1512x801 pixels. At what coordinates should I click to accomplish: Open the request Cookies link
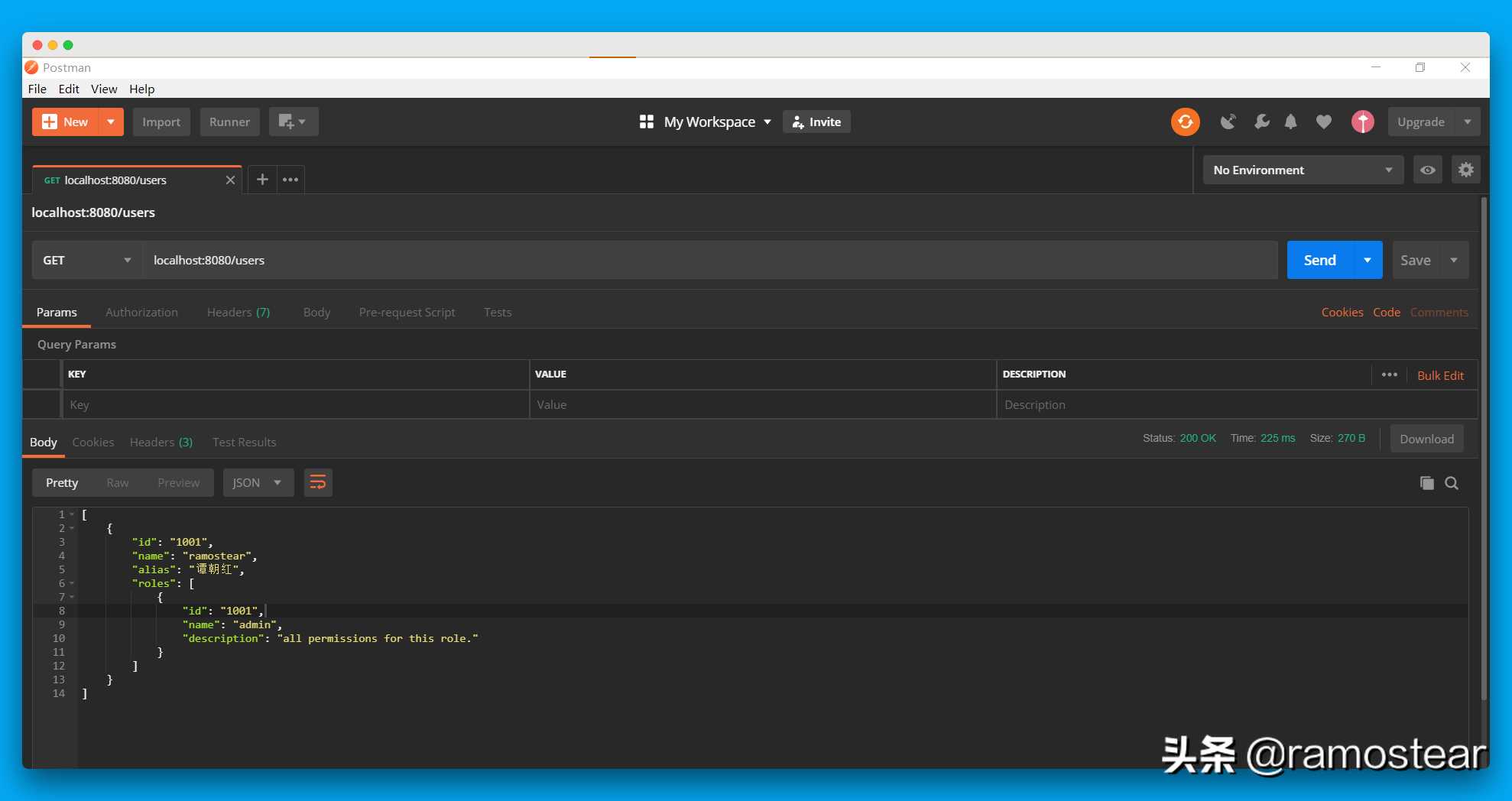coord(1342,312)
